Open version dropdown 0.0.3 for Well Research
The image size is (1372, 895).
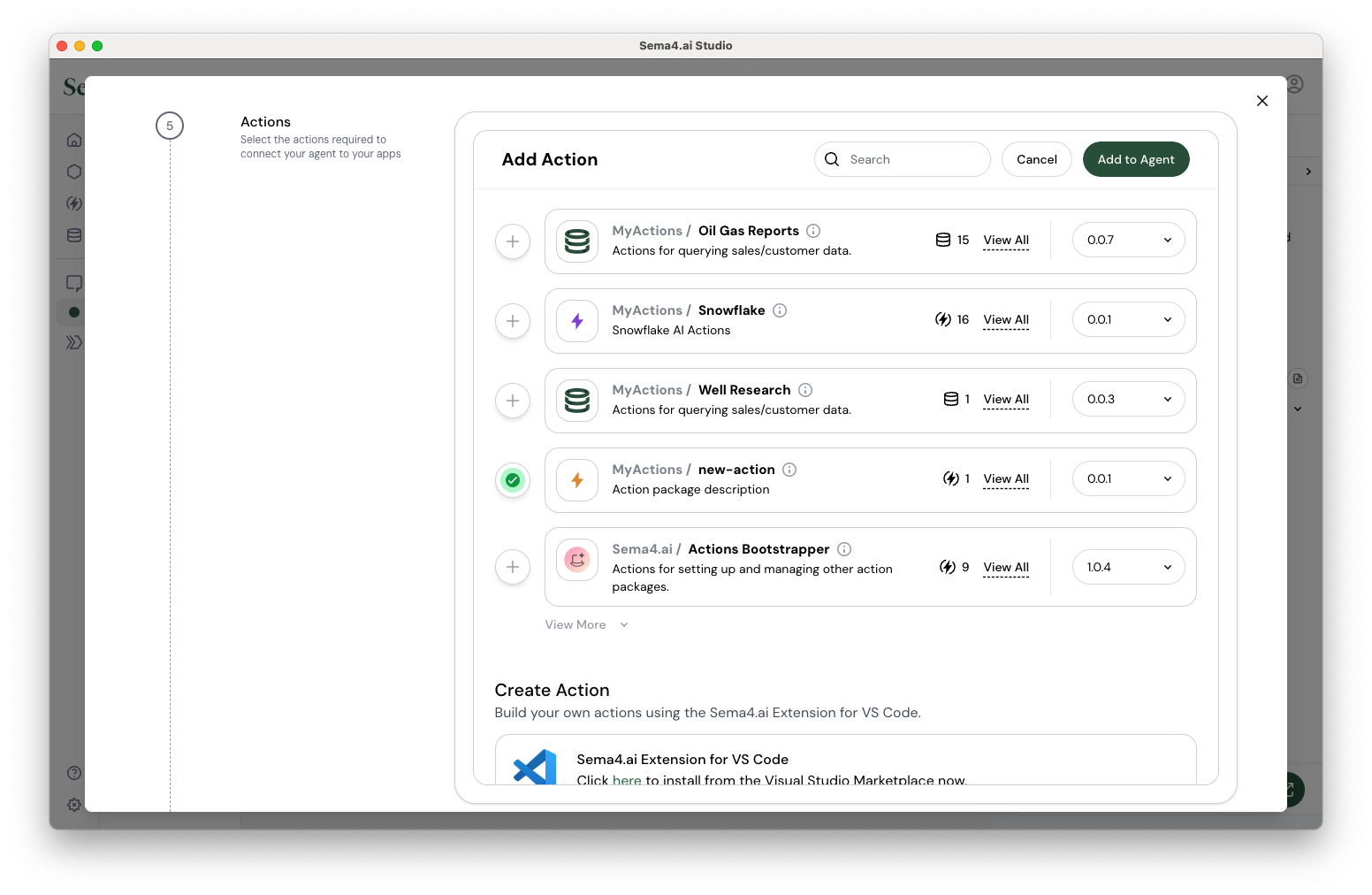tap(1129, 399)
